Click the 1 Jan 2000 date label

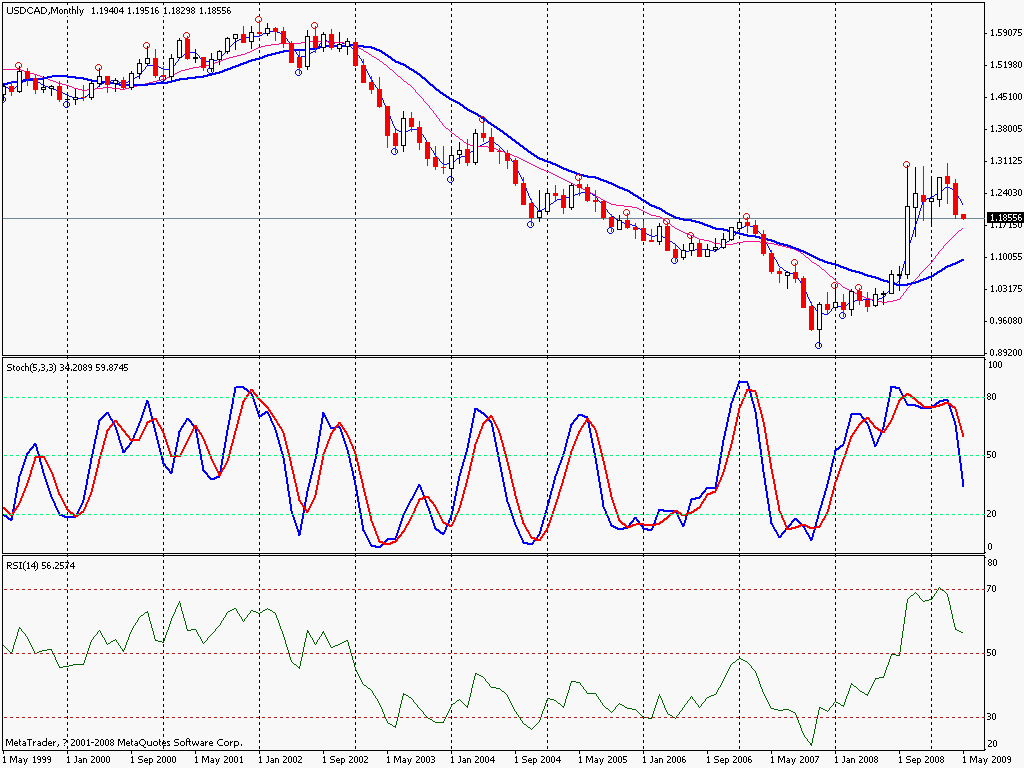[x=89, y=760]
